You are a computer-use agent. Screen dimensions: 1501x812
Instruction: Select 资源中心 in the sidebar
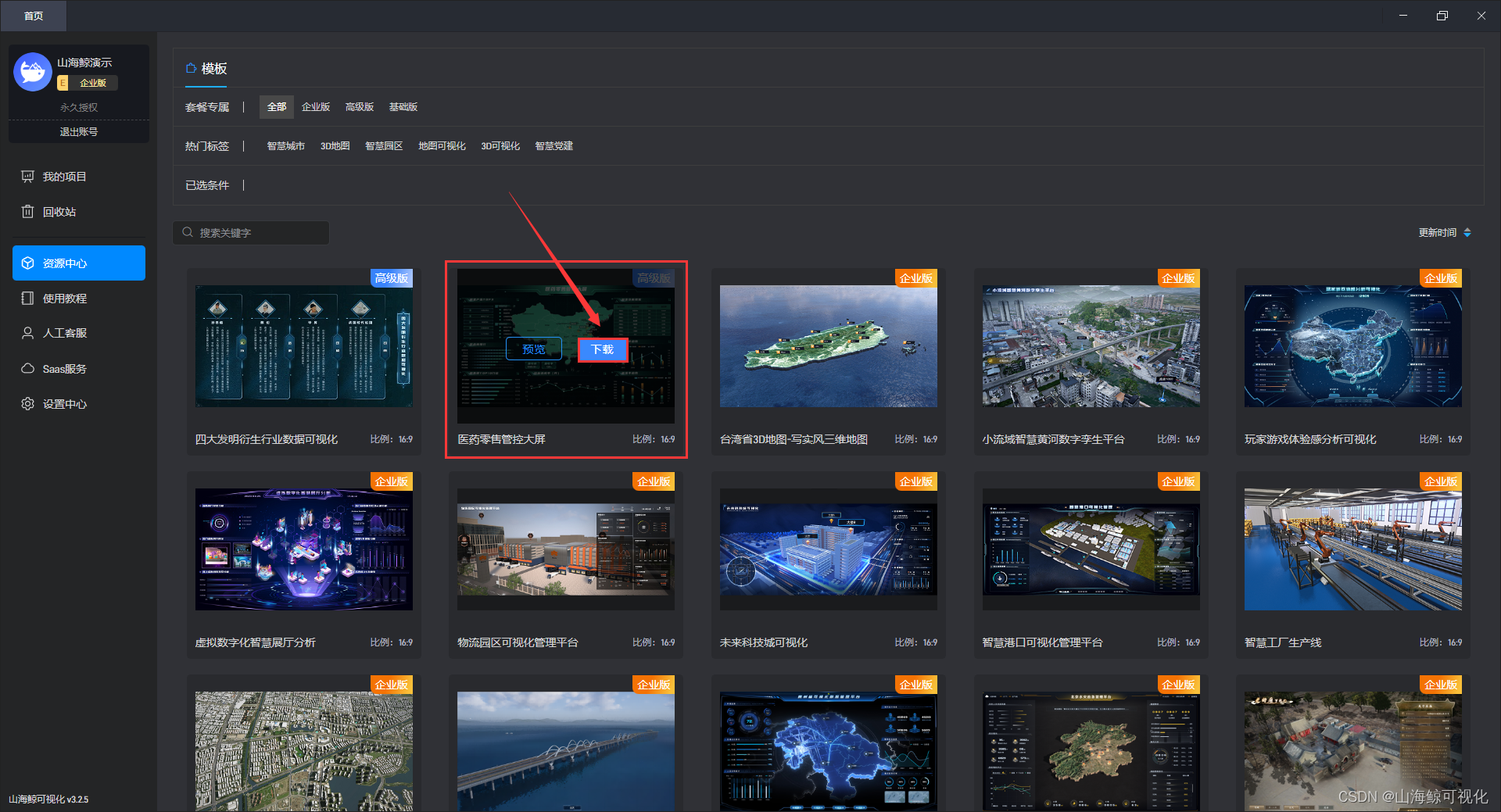(x=78, y=263)
